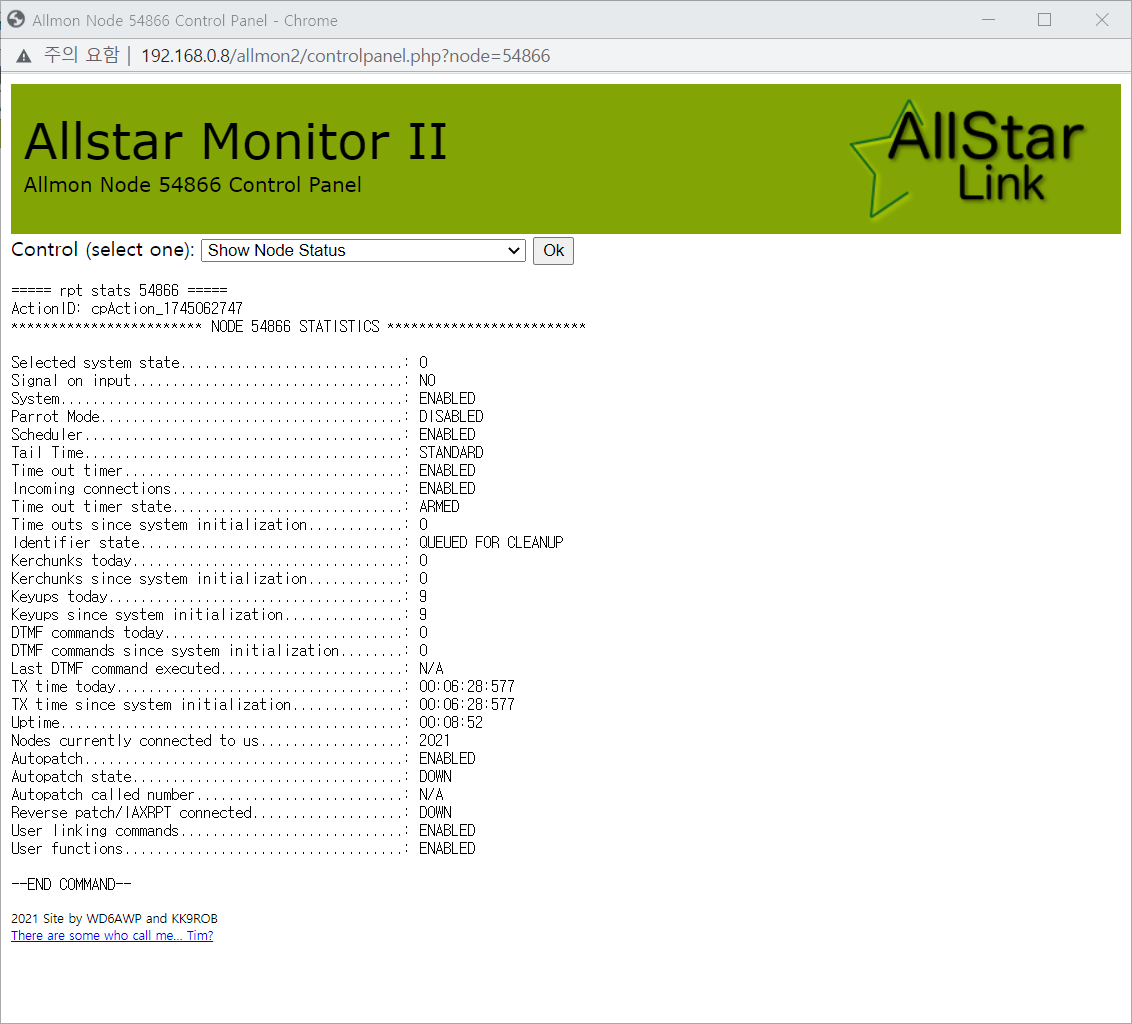Click the 'QUEUED FOR CLEANUP' identifier state value
The height and width of the screenshot is (1024, 1132).
point(491,542)
